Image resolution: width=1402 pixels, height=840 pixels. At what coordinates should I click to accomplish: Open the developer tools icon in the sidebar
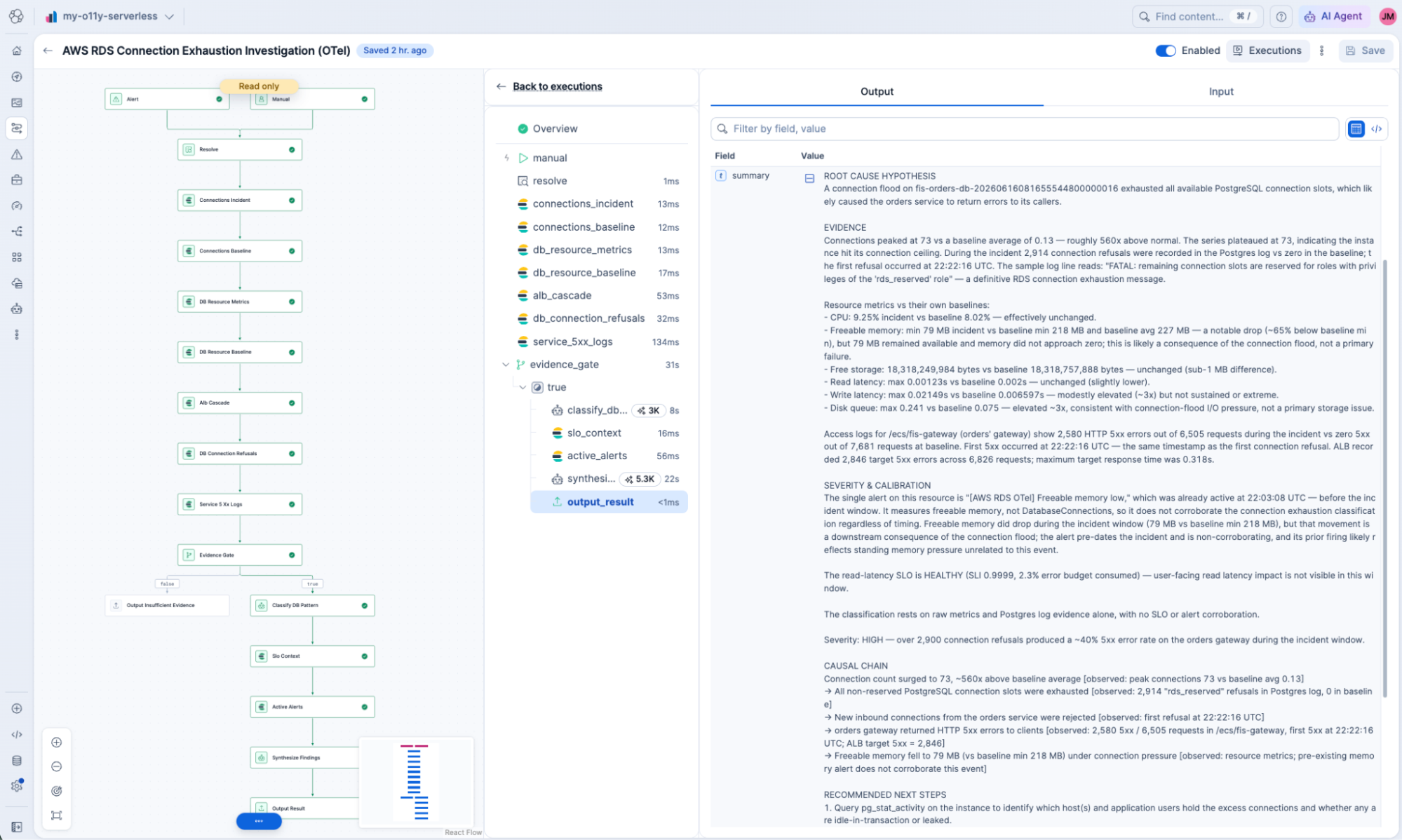tap(17, 734)
